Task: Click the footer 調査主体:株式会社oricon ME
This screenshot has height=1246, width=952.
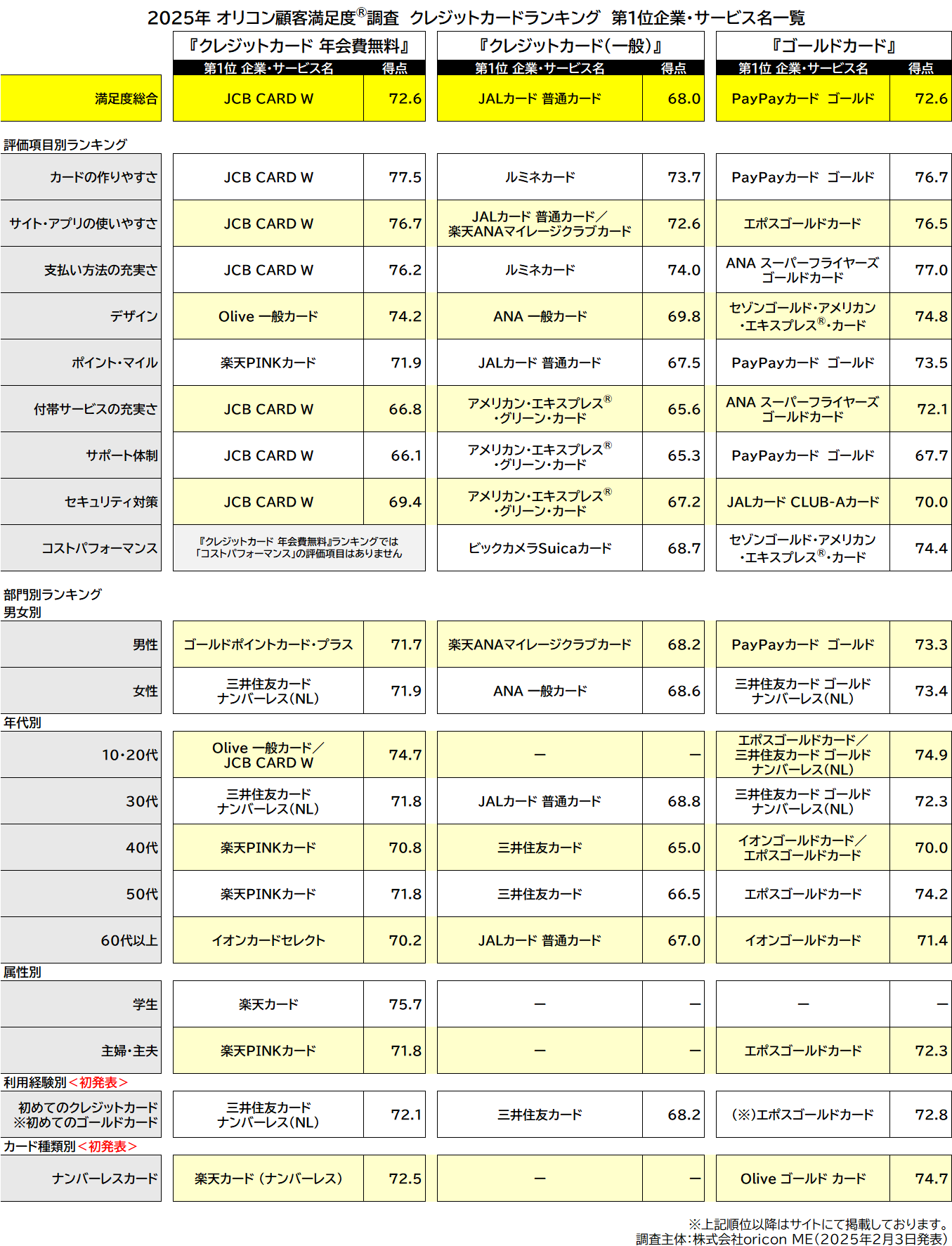Action: (x=724, y=1239)
